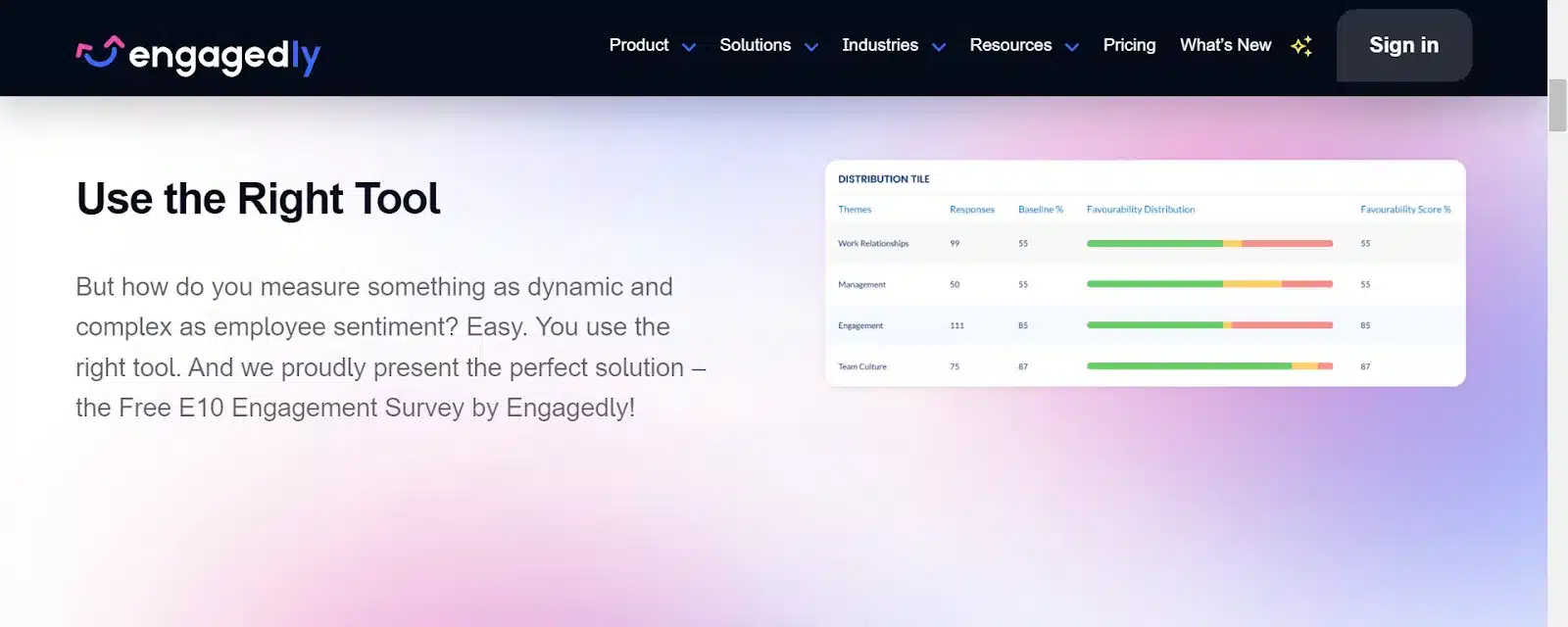Click the Distribution Tile dashboard image
This screenshot has height=627, width=1568.
[1145, 273]
